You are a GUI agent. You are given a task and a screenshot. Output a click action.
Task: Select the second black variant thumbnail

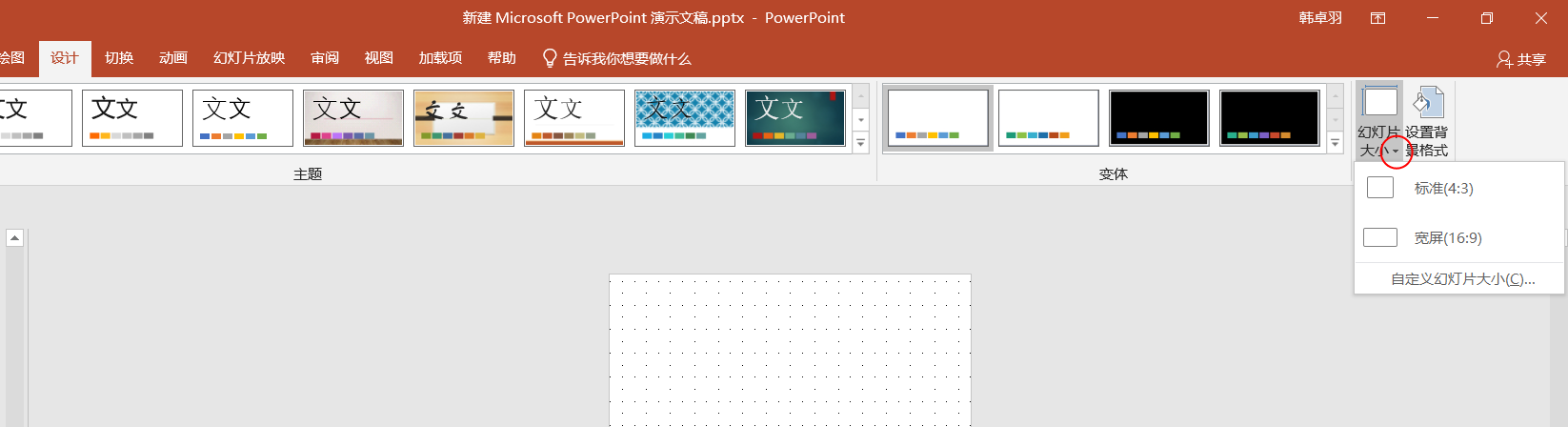point(1270,118)
